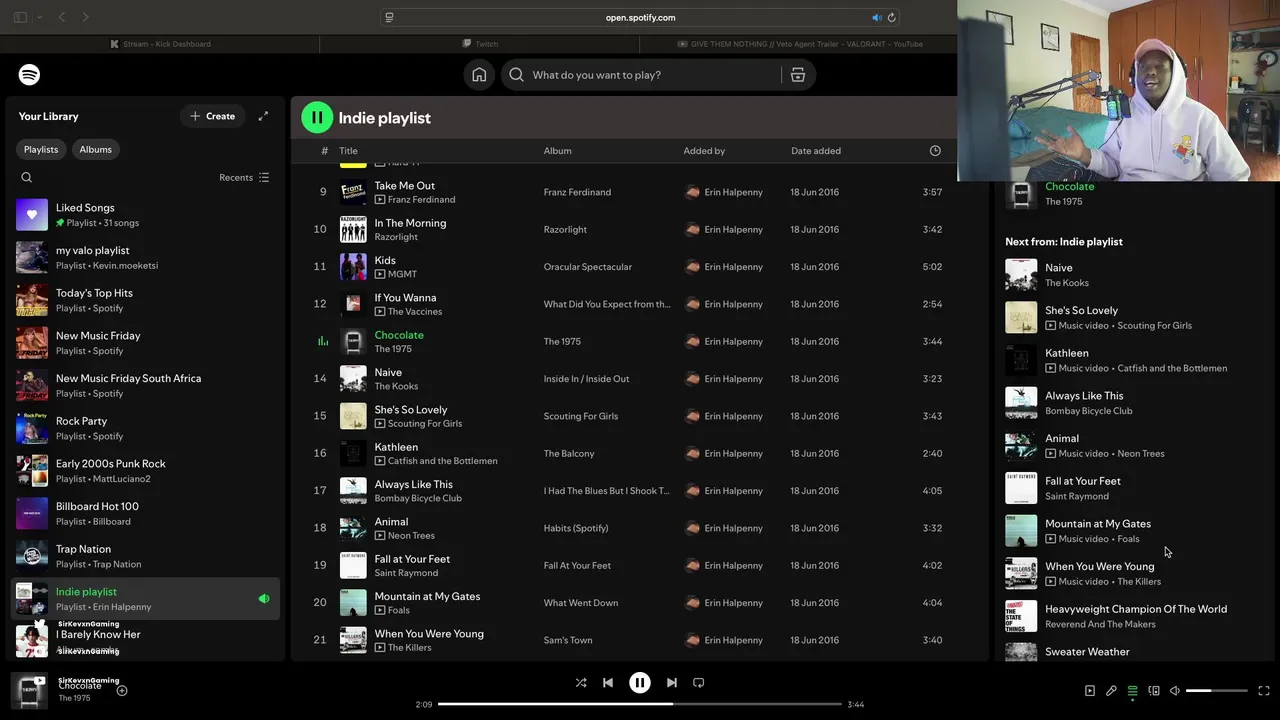Sort by the Title column header
1280x720 pixels.
348,151
